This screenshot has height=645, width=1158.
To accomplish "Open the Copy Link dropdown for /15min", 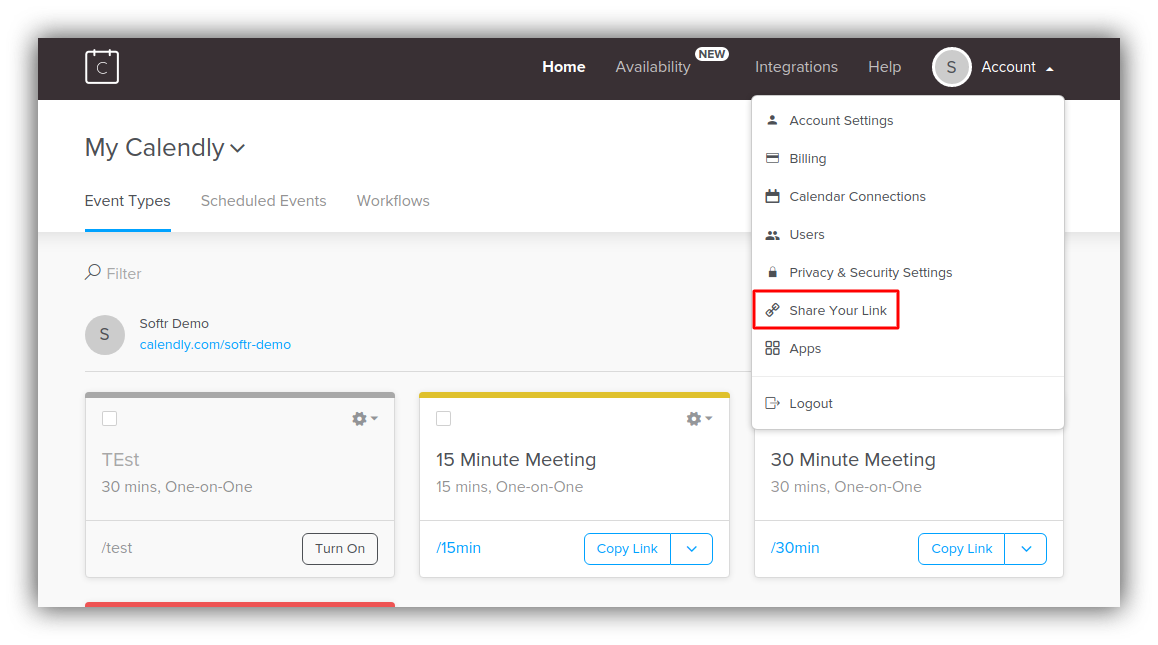I will point(691,549).
